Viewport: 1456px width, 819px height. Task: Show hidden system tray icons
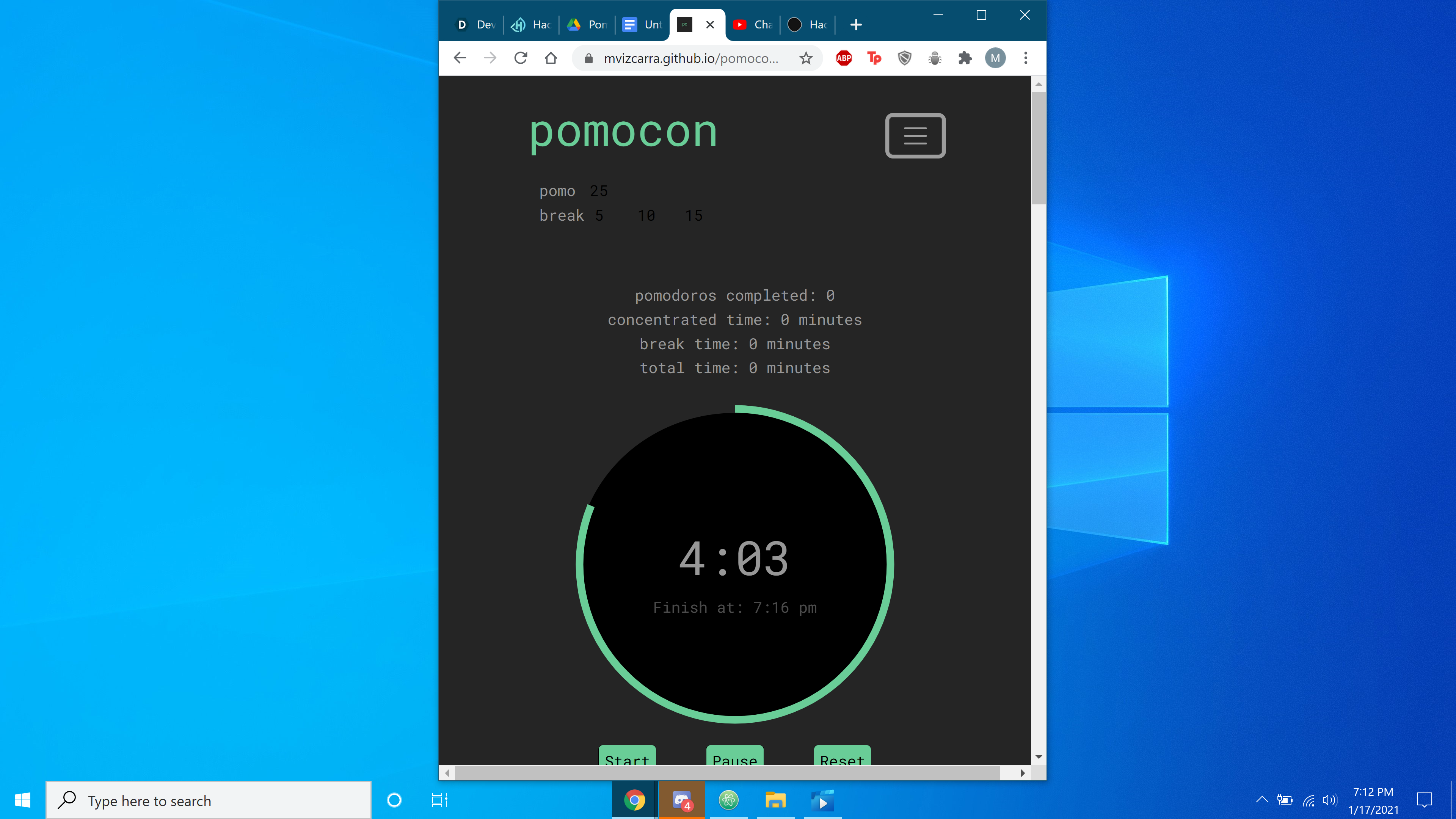(1261, 799)
